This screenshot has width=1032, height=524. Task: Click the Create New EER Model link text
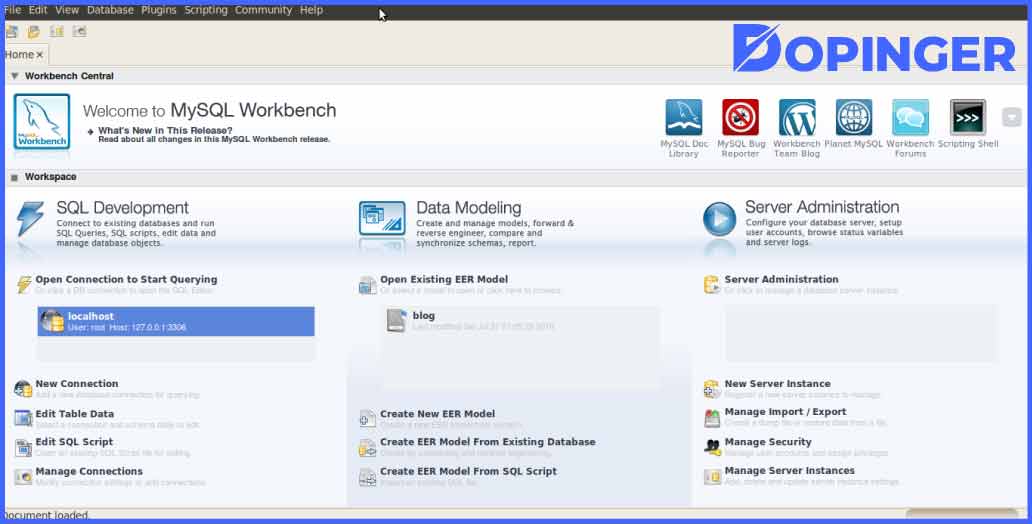tap(438, 414)
